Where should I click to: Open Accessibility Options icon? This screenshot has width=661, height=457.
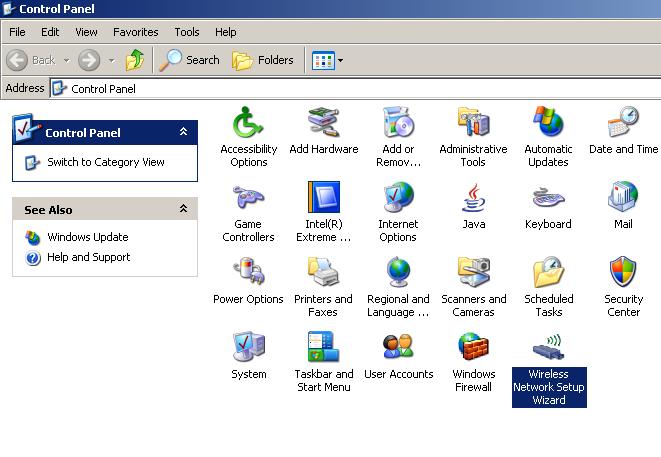point(248,122)
